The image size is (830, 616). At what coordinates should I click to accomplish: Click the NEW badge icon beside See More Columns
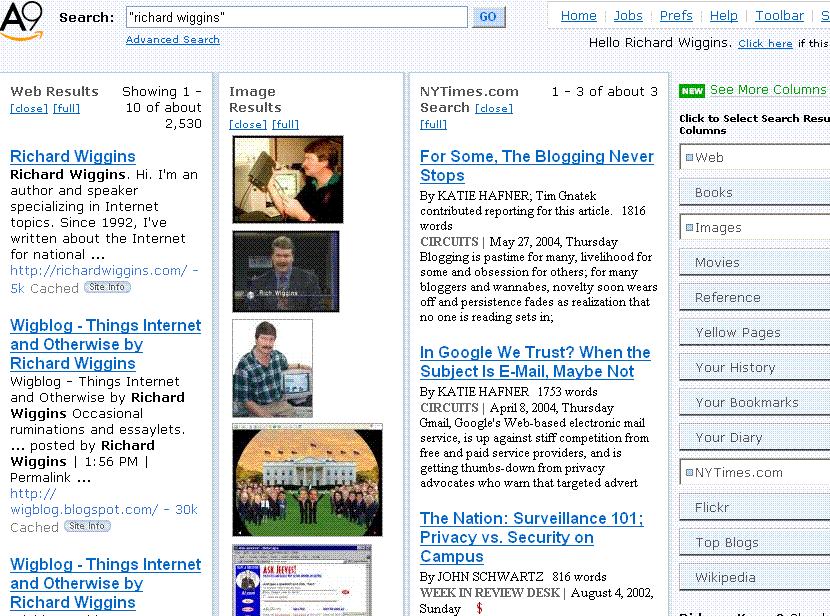tap(692, 91)
